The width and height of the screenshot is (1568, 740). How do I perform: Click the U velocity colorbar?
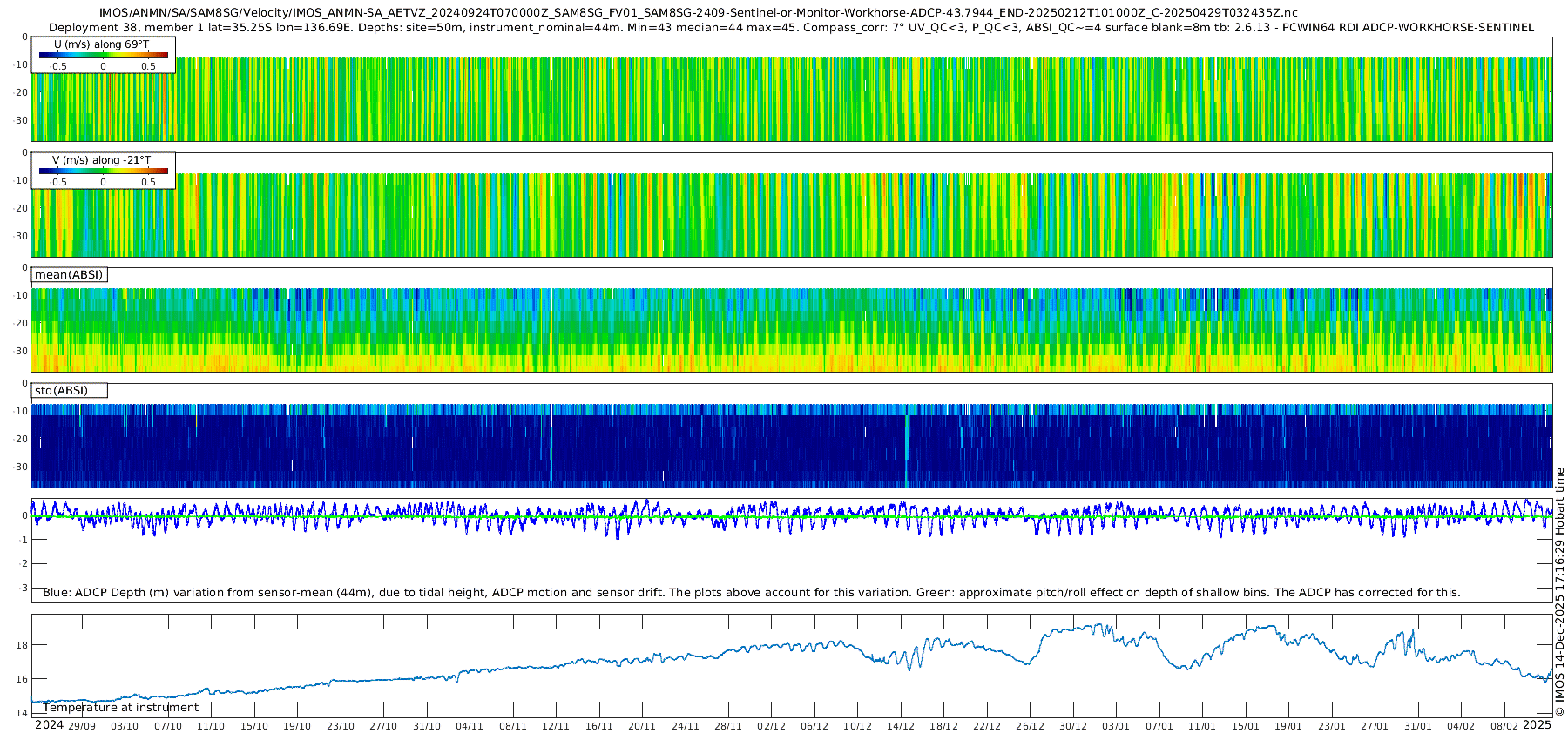103,56
